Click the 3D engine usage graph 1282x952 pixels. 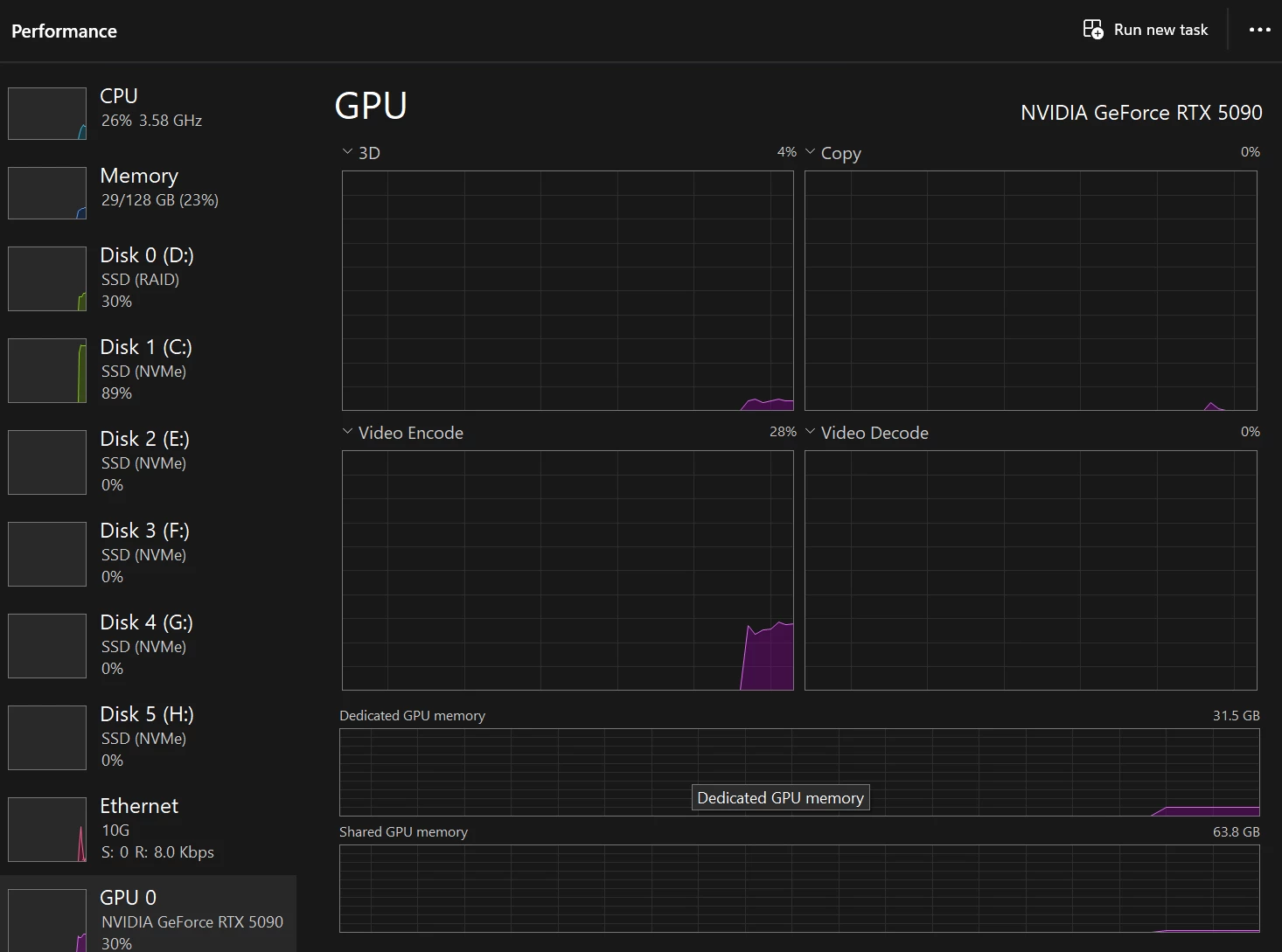coord(568,290)
